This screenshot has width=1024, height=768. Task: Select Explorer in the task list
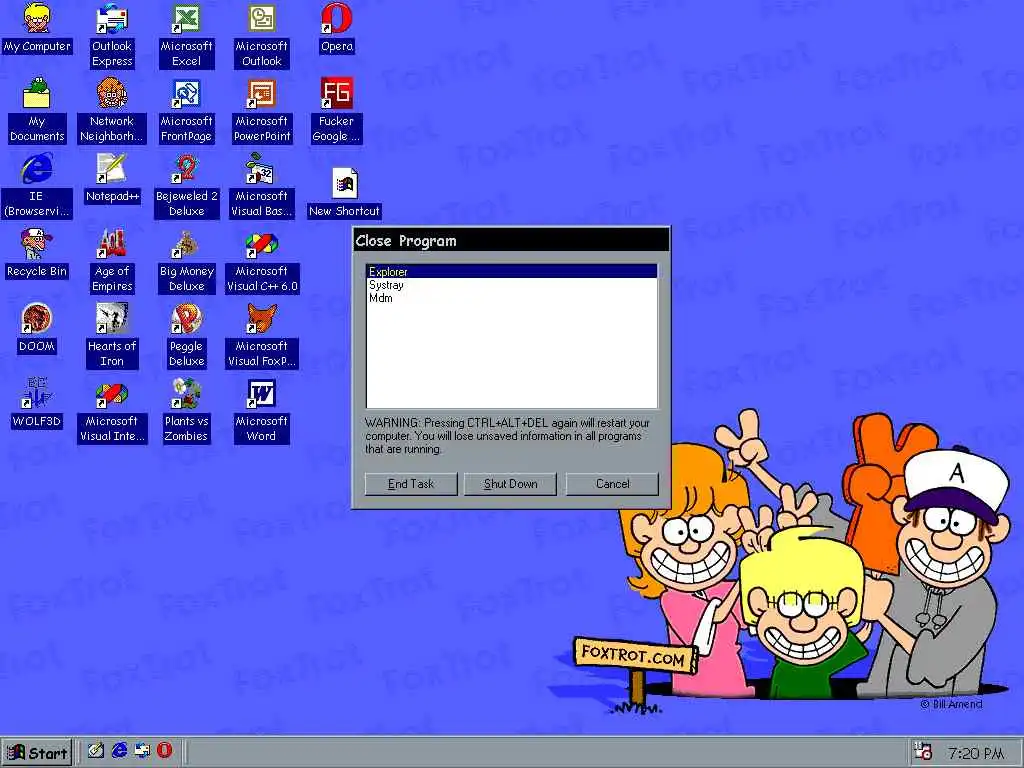tap(511, 272)
